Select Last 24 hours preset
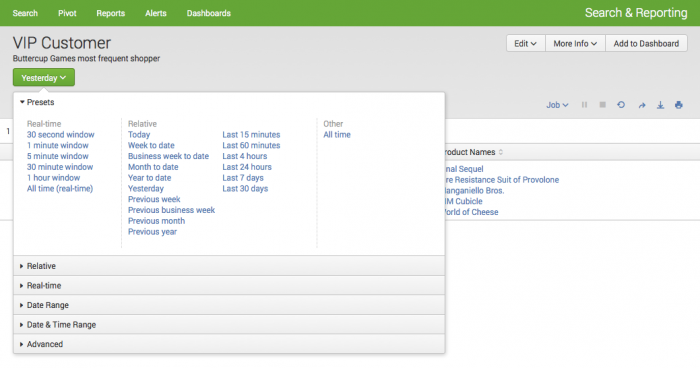Screen dimensions: 700x368 [x=247, y=167]
